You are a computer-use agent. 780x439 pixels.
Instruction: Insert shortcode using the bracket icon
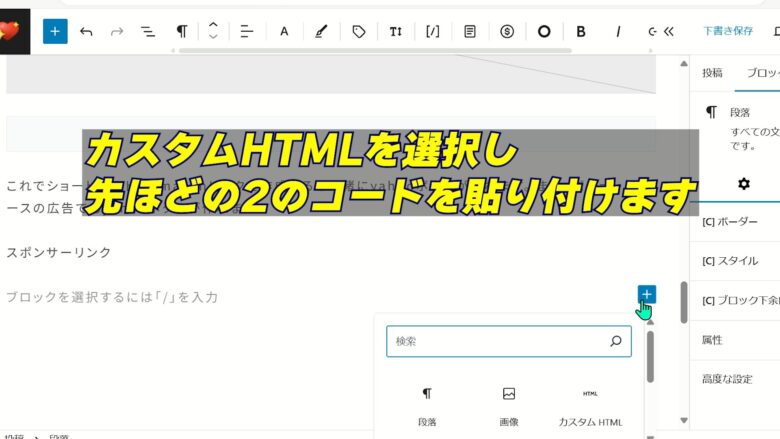(433, 31)
